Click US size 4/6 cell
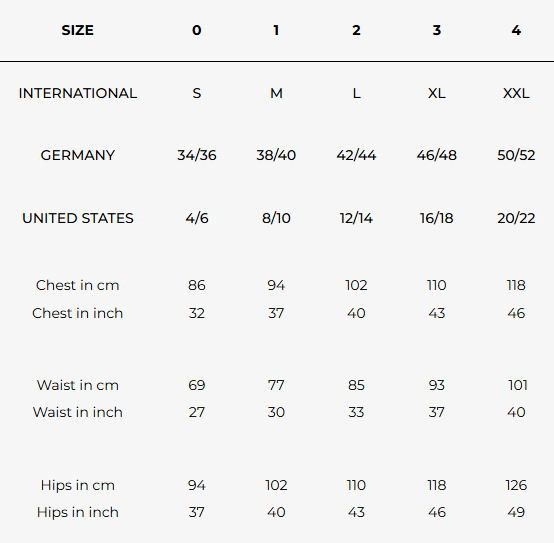 click(x=197, y=218)
